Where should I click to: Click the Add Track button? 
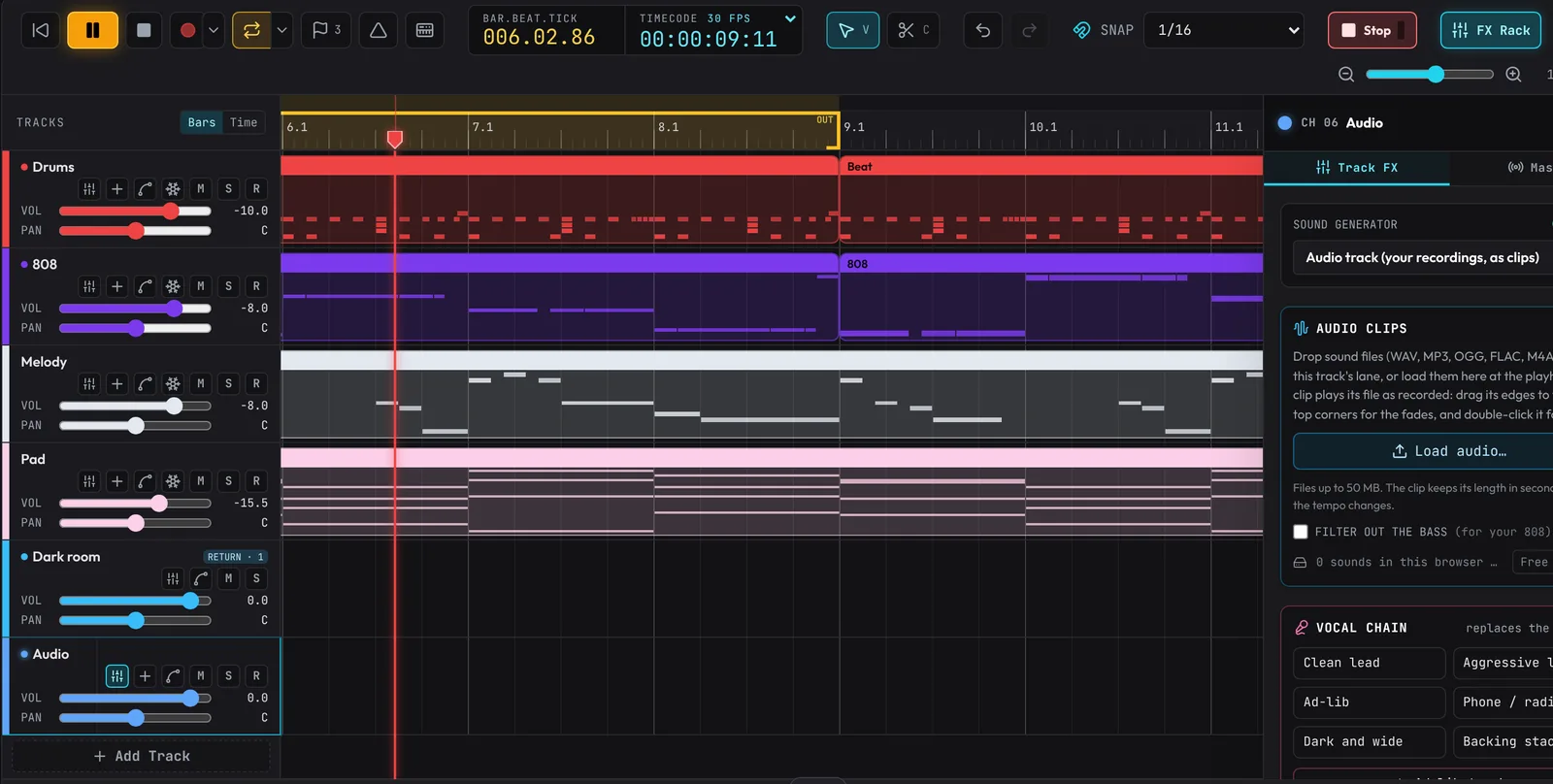pos(142,756)
